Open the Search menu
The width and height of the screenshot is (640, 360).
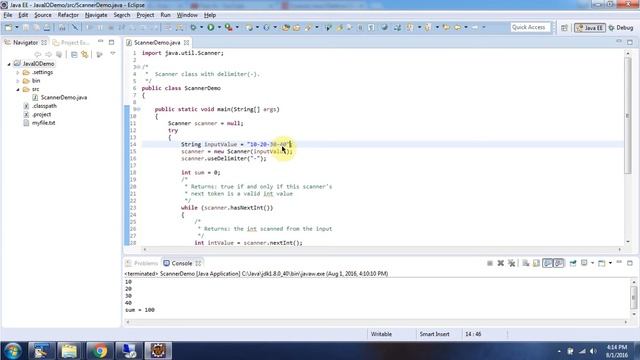122,15
